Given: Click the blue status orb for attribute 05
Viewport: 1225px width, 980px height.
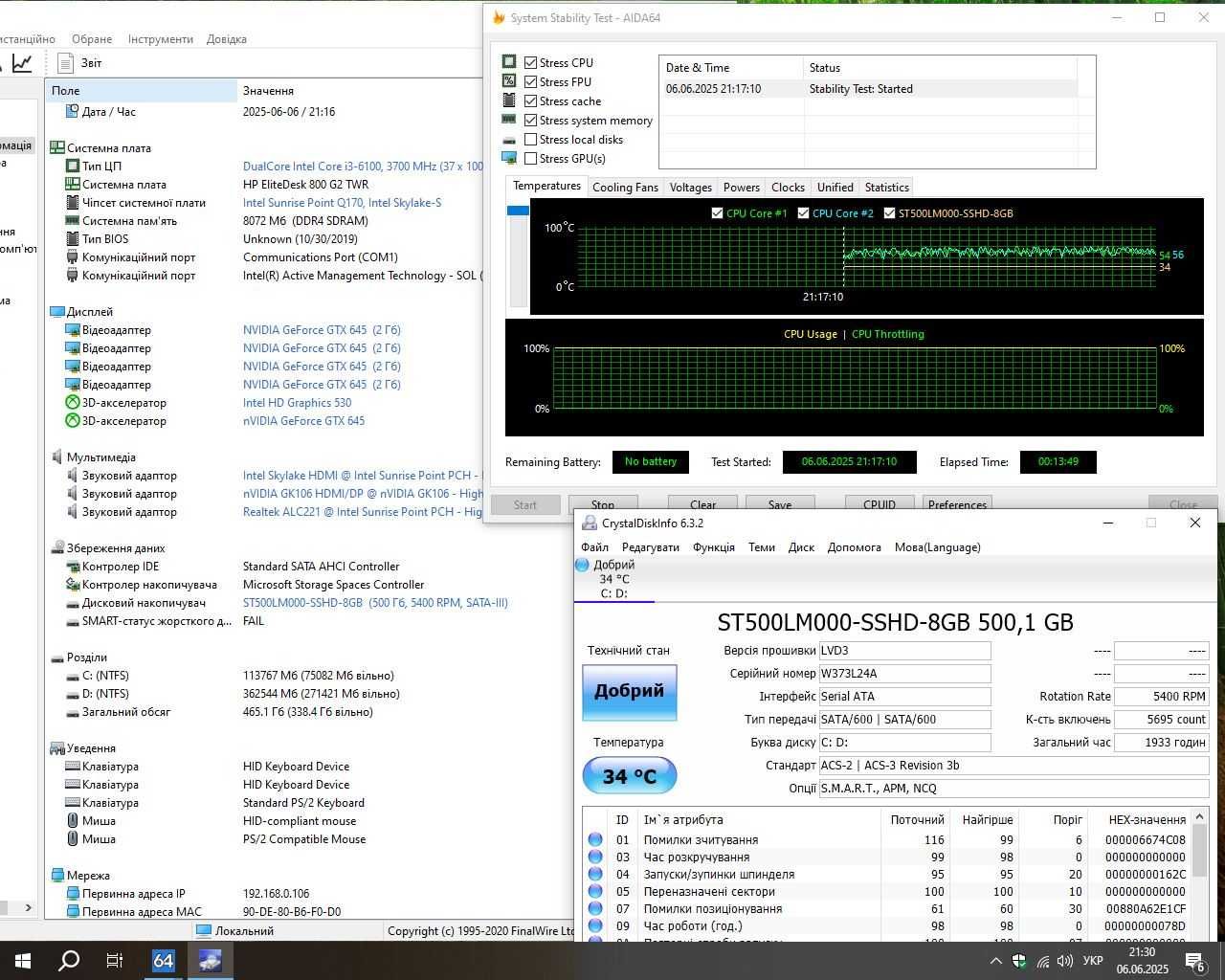Looking at the screenshot, I should click(595, 892).
